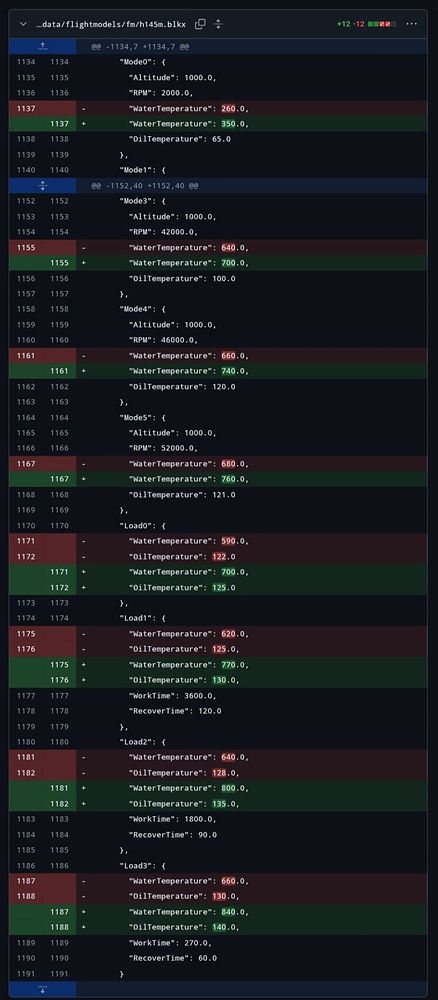
Task: Click the "Load1": { code line
Action: [142, 619]
